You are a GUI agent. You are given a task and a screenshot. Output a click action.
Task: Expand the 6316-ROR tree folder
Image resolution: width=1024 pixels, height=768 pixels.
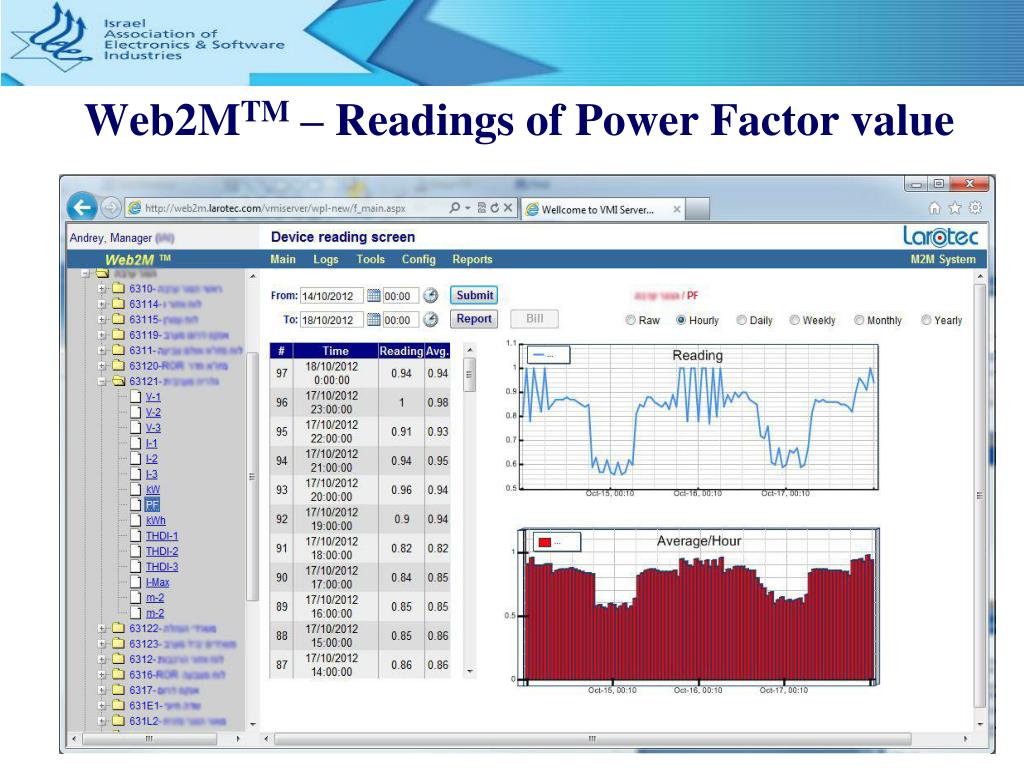[102, 675]
